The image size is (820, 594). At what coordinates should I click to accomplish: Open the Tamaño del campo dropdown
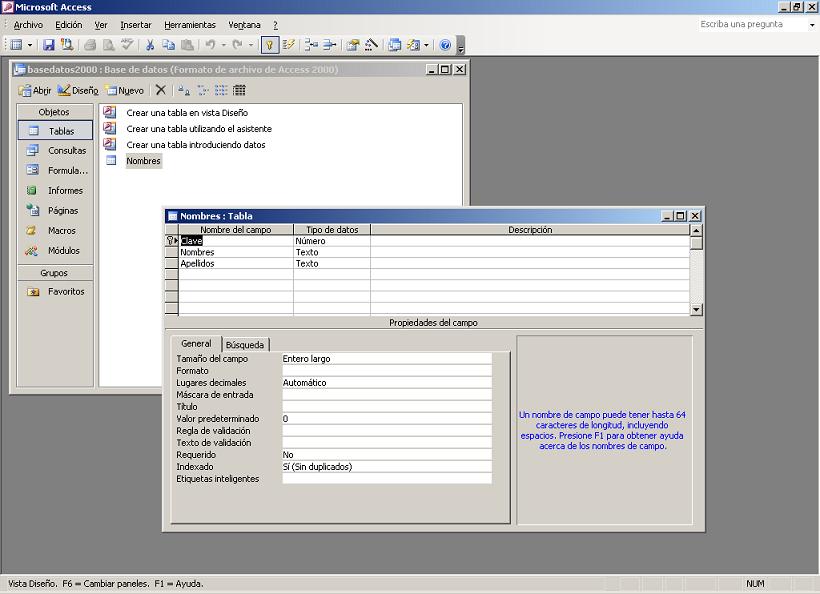click(x=387, y=358)
